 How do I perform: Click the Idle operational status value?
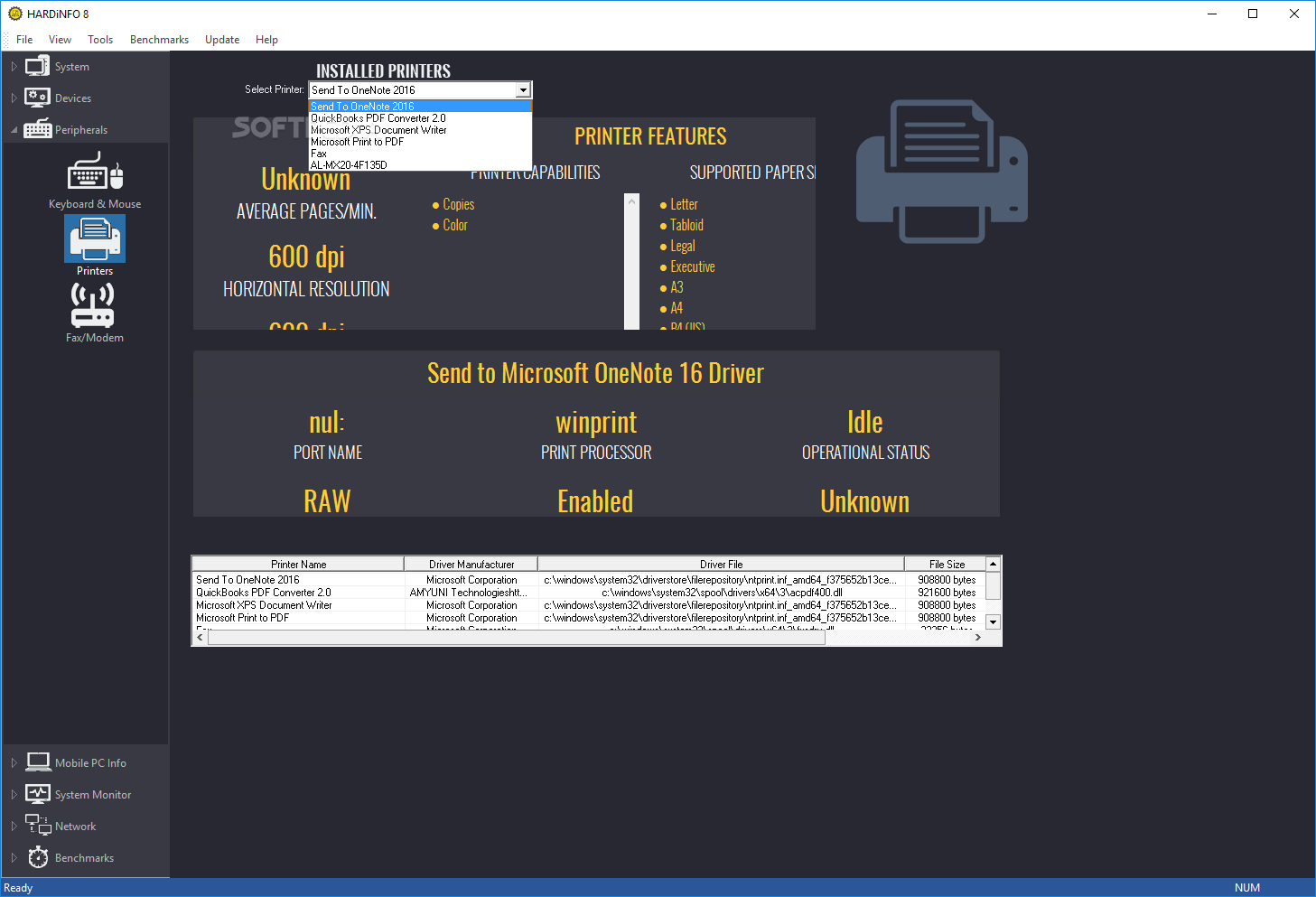point(865,422)
